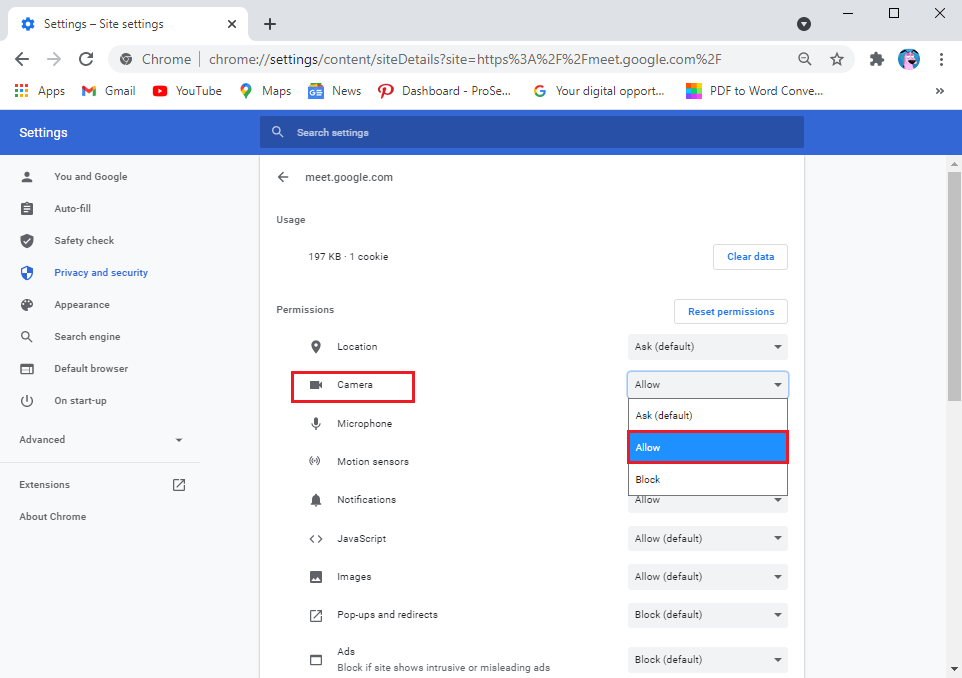This screenshot has height=678, width=962.
Task: Open Privacy and security in sidebar
Action: (100, 273)
